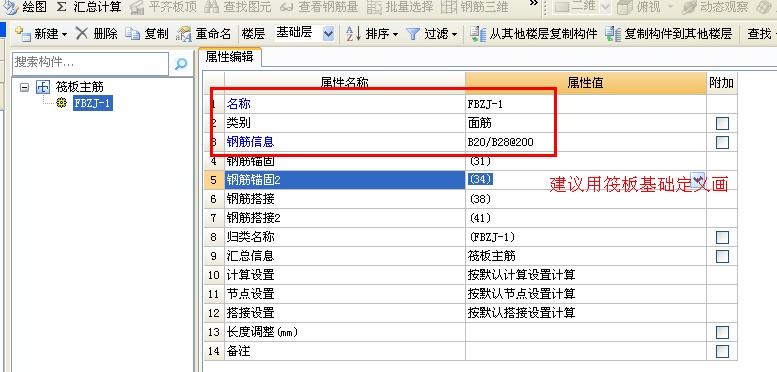The image size is (777, 372).
Task: Click the 按默认节点设置计算 cell
Action: click(586, 294)
